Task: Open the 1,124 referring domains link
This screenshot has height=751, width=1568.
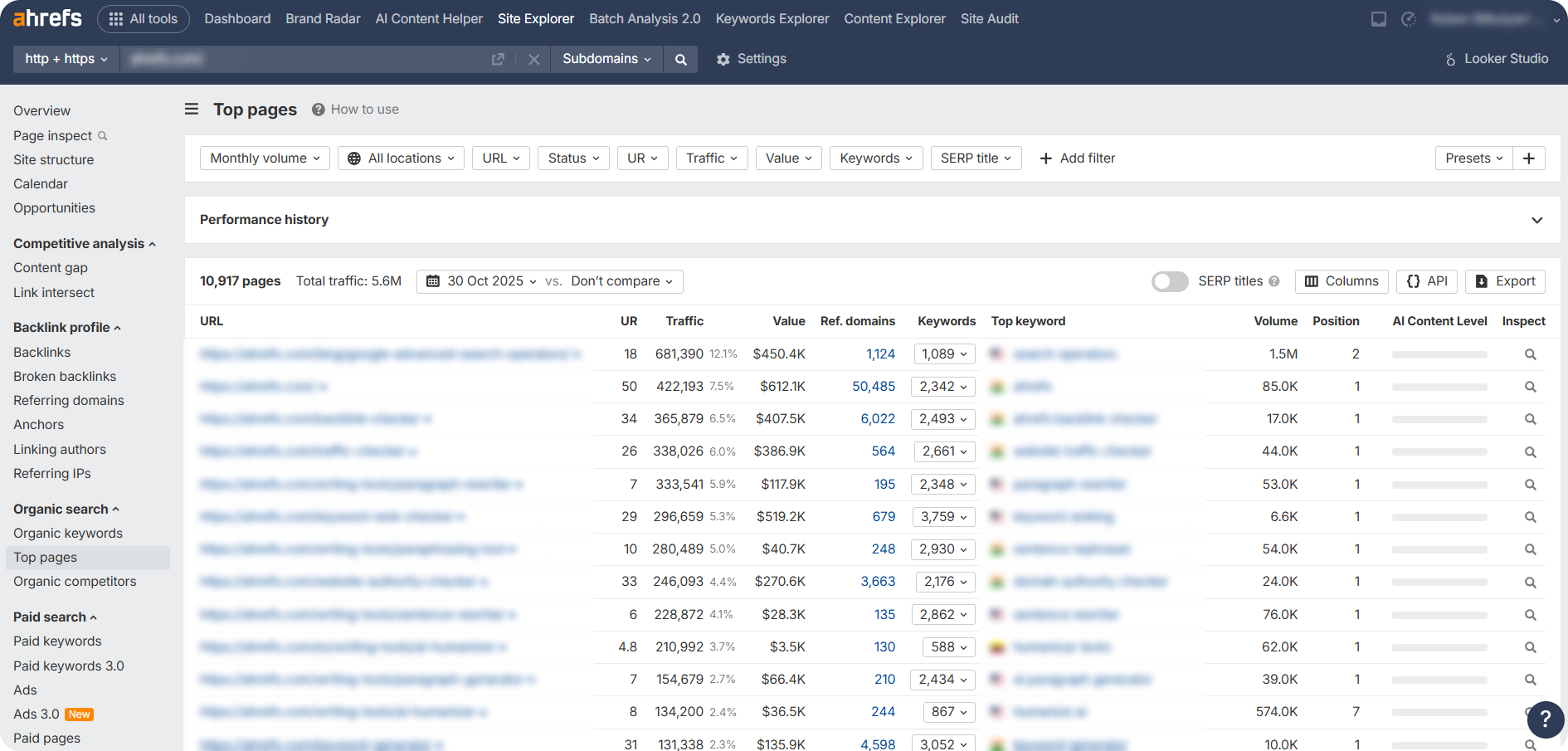Action: click(880, 354)
